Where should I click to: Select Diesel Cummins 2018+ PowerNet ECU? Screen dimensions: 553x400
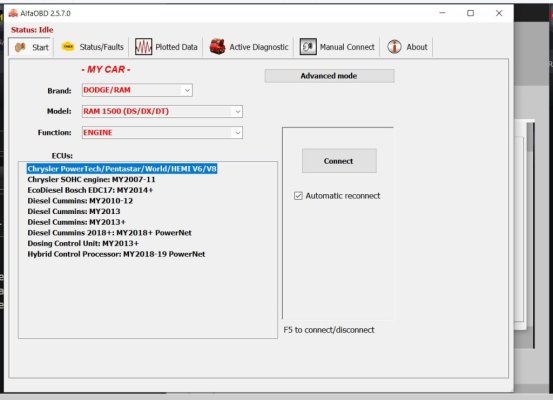(x=110, y=233)
